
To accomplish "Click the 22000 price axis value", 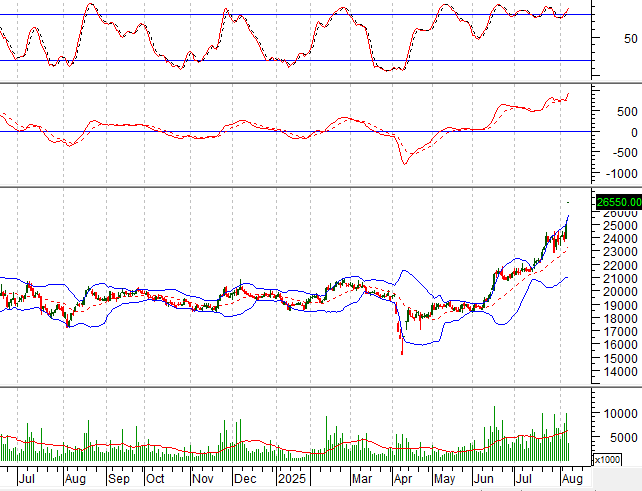I will coord(620,265).
